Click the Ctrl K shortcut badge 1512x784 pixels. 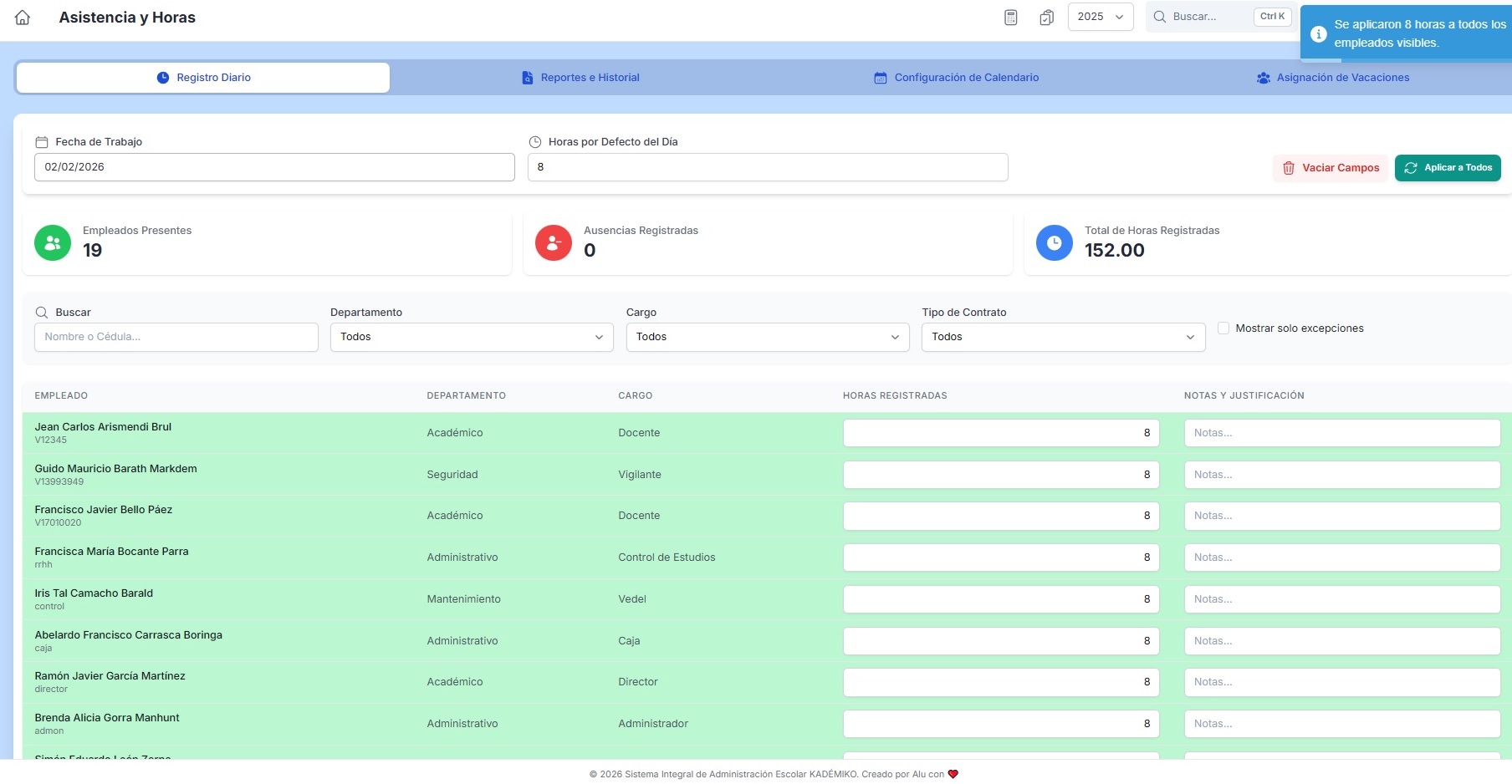[x=1272, y=17]
